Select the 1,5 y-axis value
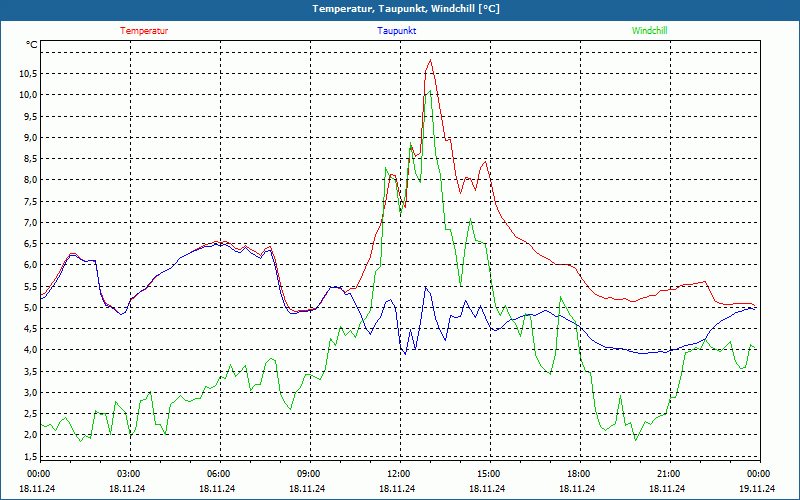 (29, 457)
